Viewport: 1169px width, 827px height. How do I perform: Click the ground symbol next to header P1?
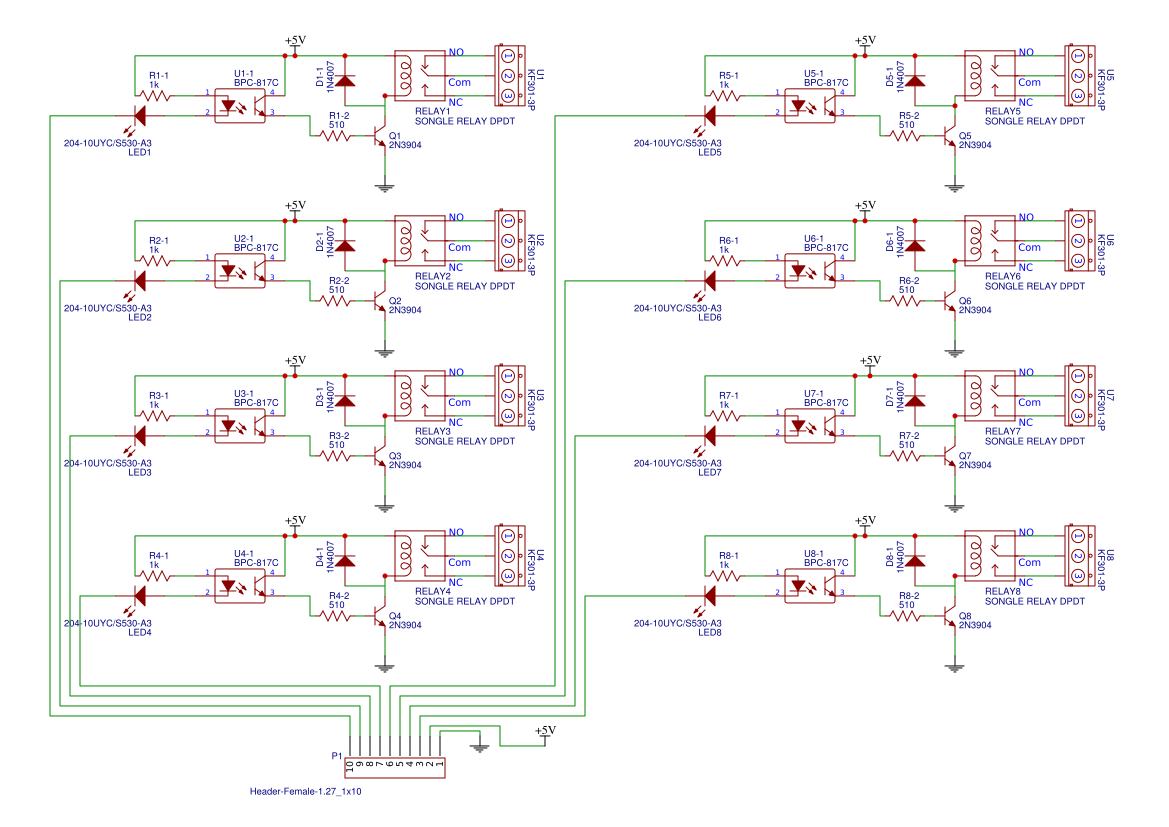(479, 746)
